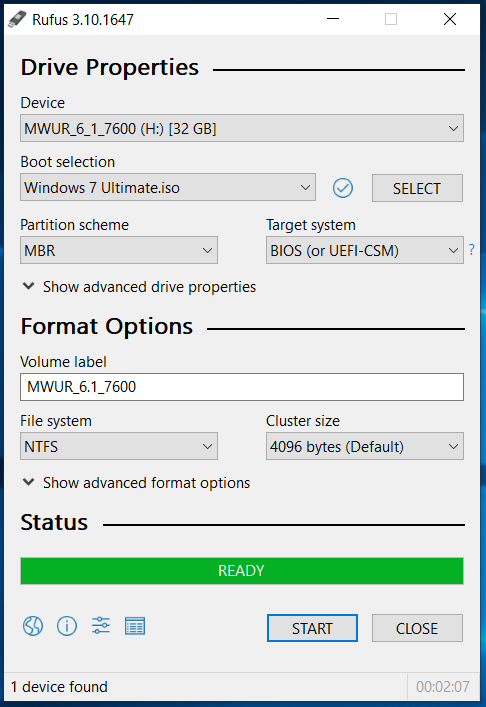The image size is (486, 707).
Task: Click the SELECT button
Action: pos(417,188)
